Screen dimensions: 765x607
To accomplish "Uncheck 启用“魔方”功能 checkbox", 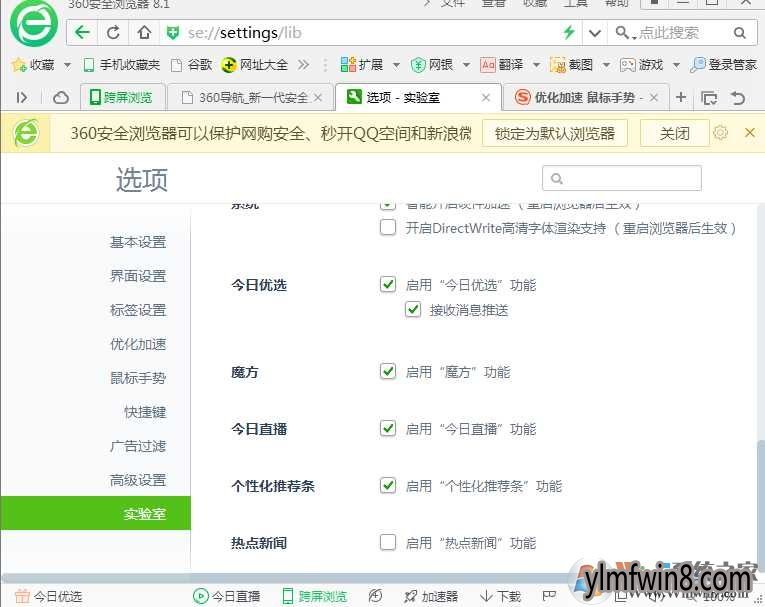I will [388, 371].
